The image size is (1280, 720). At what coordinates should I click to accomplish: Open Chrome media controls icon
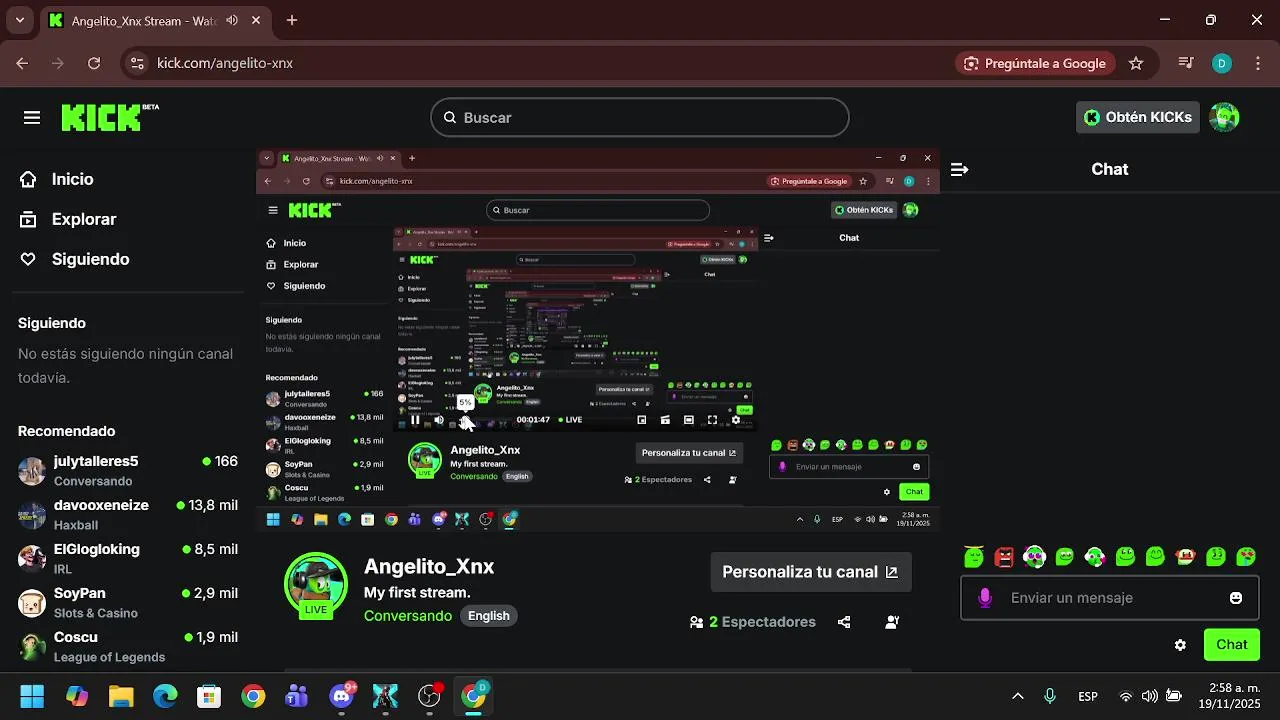(x=1186, y=63)
